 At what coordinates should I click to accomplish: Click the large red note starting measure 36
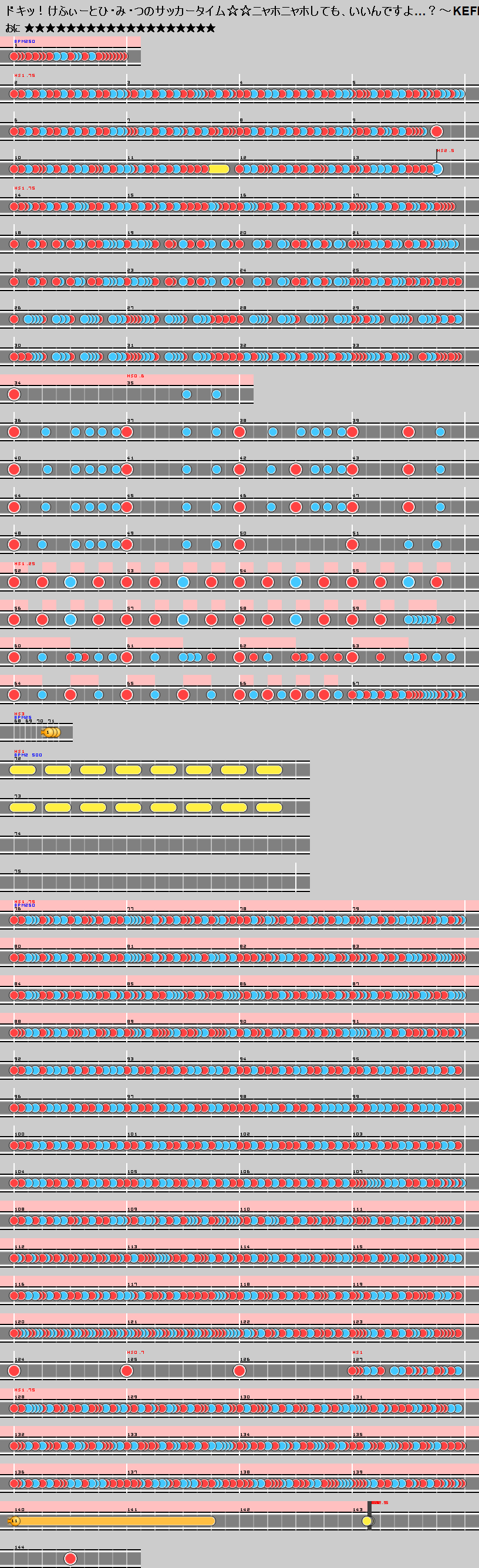pyautogui.click(x=14, y=432)
